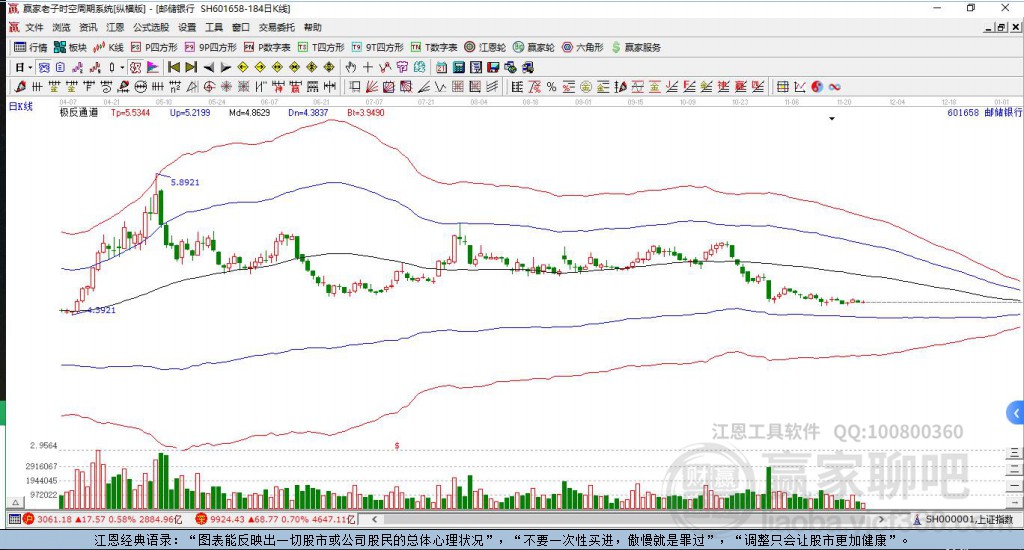Viewport: 1024px width, 550px height.
Task: Select the red pencil drawing tool
Action: pyautogui.click(x=20, y=87)
